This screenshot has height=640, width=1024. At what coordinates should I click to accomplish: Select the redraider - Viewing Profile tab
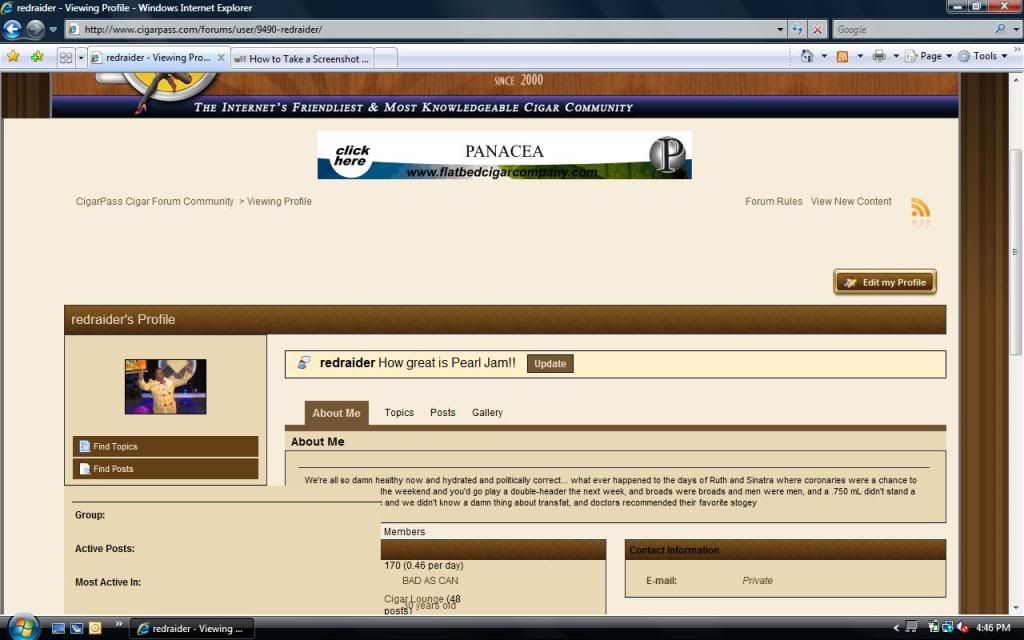point(158,57)
